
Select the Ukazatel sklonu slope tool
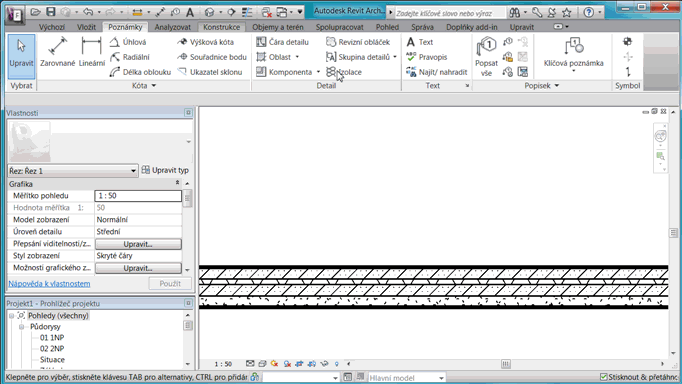(x=210, y=72)
